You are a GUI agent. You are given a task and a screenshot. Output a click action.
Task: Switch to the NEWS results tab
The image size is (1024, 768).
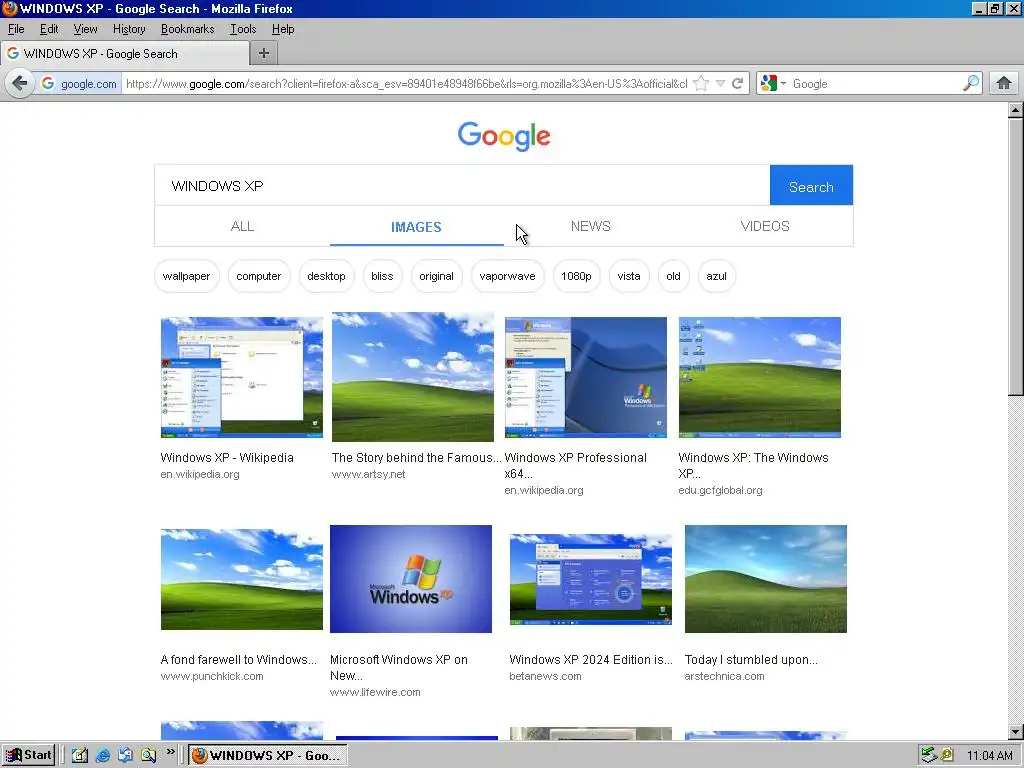coord(590,226)
